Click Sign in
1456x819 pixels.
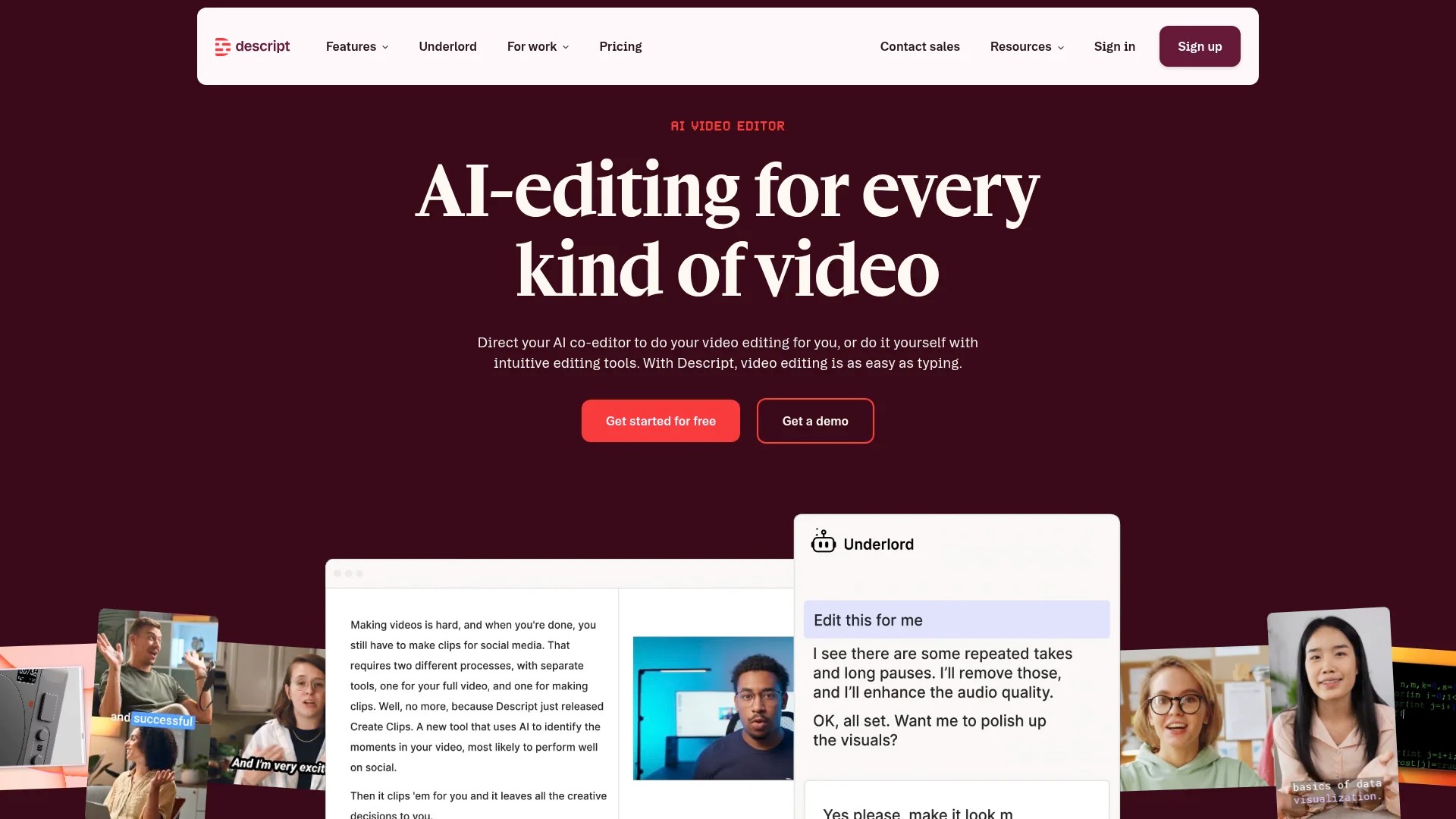pos(1114,46)
